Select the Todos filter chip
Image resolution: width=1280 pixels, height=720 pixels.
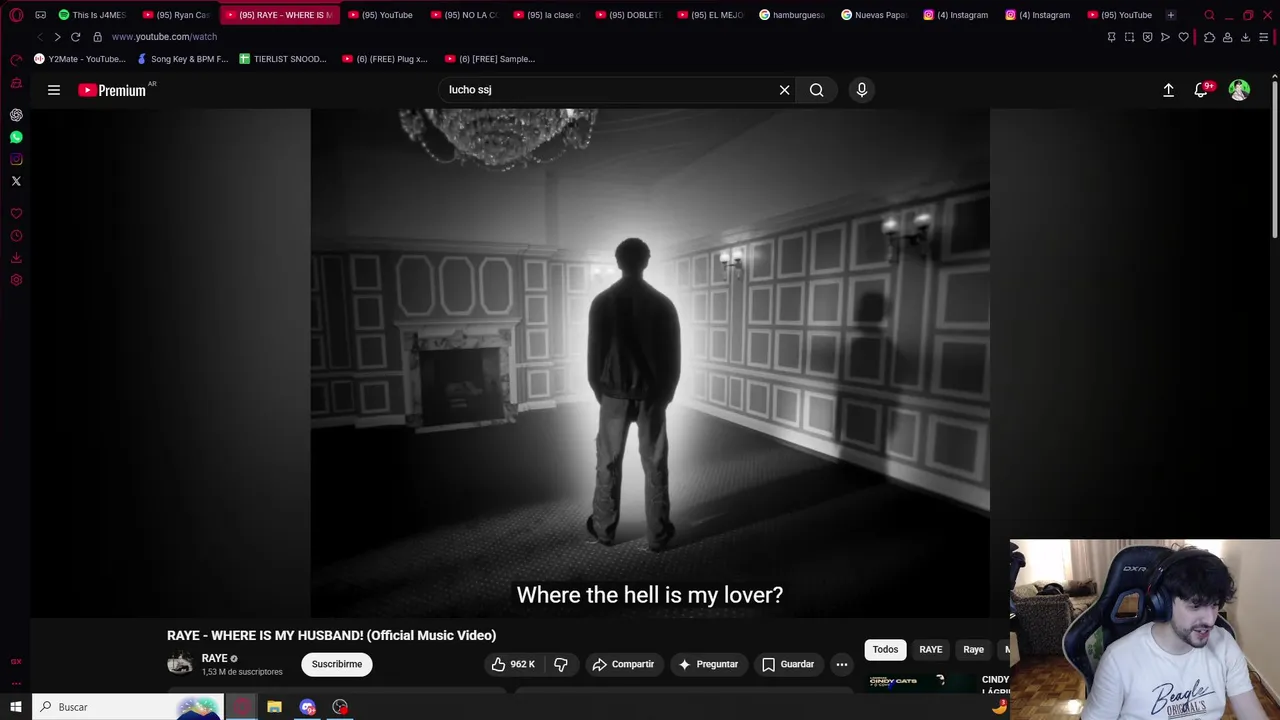(885, 650)
